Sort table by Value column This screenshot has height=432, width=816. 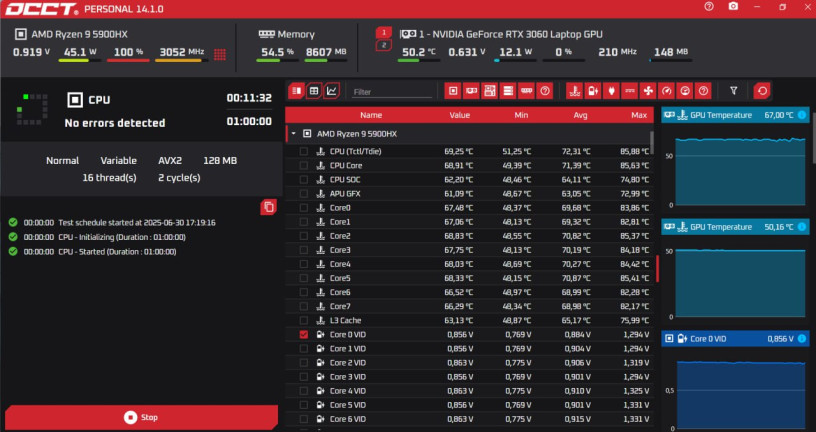(x=460, y=115)
